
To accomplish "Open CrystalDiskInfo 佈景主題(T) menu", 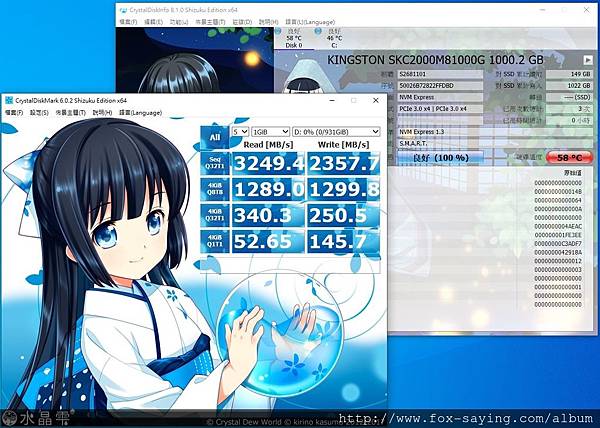I will (210, 22).
